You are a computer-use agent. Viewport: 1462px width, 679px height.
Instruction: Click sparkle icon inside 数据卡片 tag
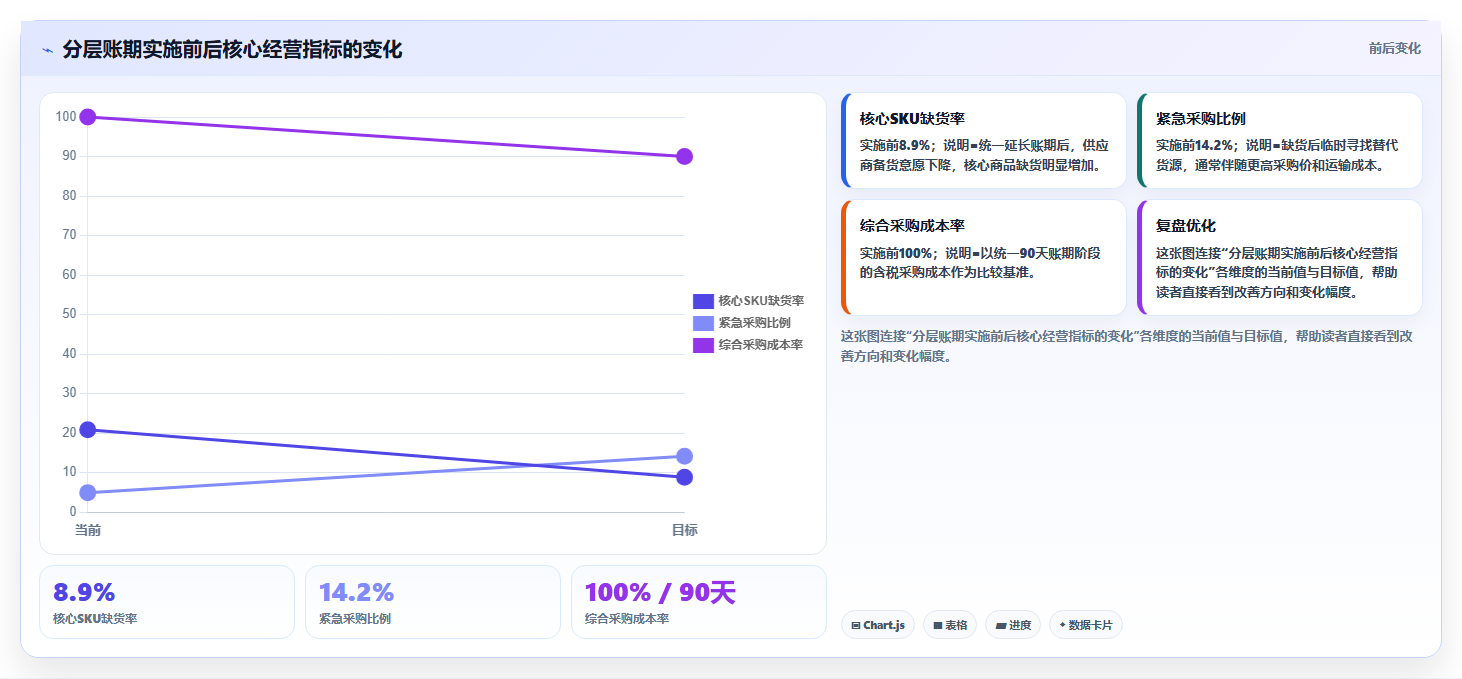pyautogui.click(x=1062, y=625)
